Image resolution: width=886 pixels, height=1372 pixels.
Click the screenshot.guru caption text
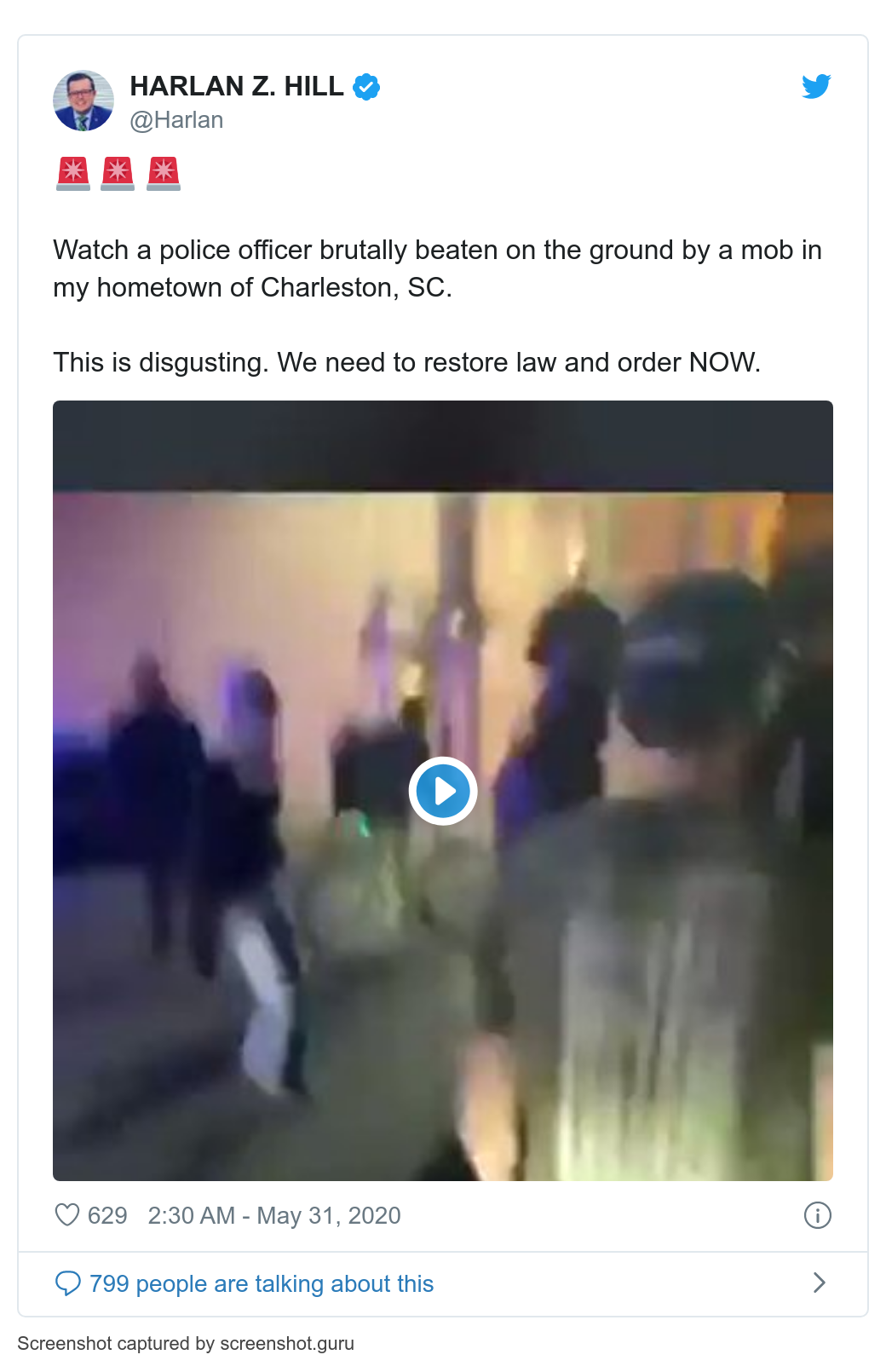click(x=186, y=1344)
